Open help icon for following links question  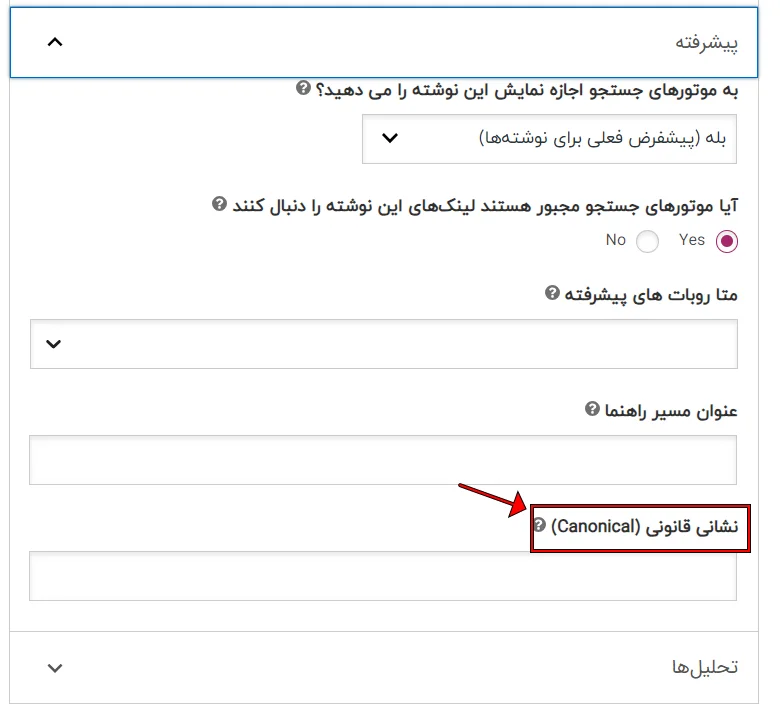click(219, 204)
